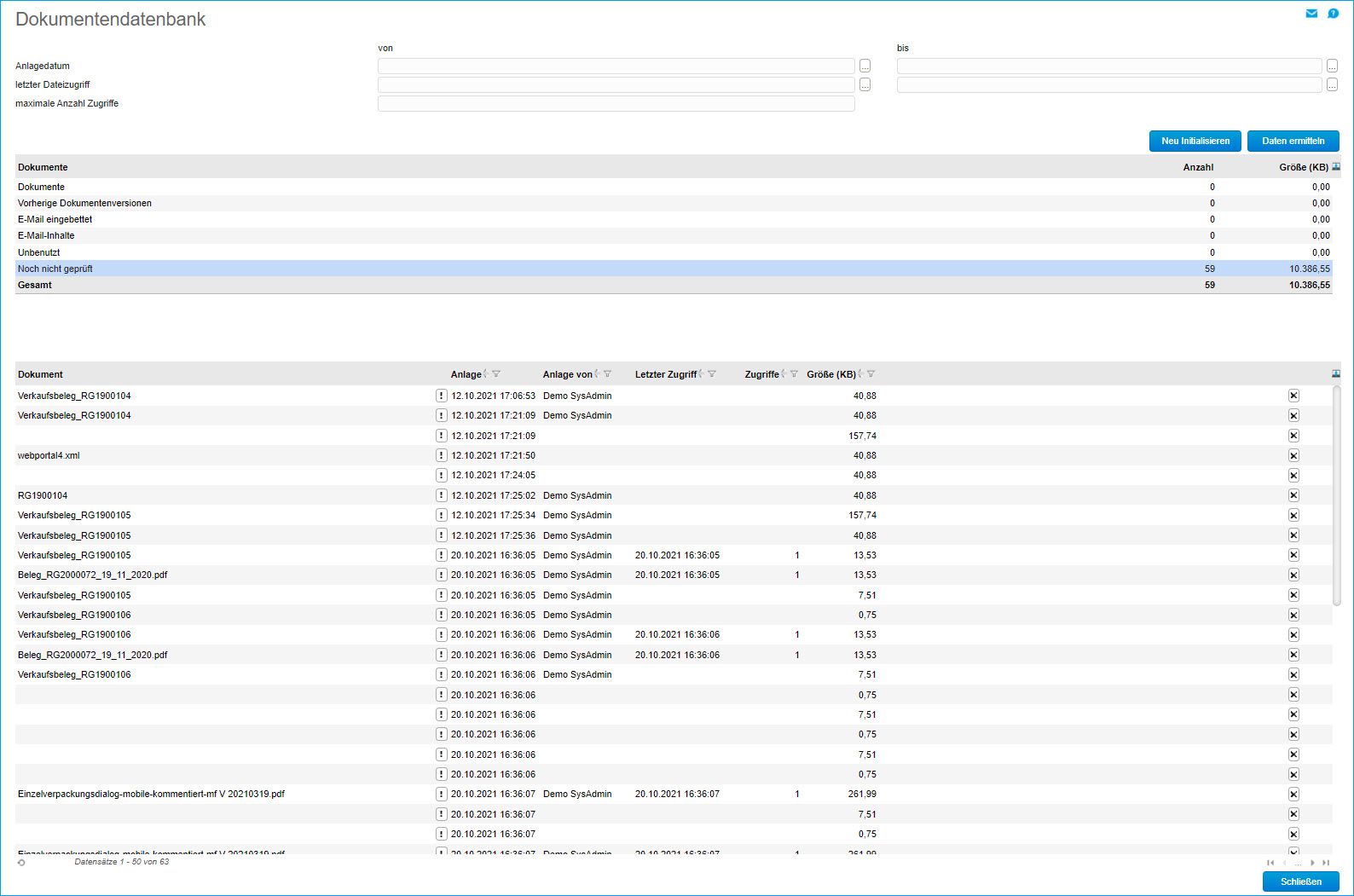Click the Daten ermitteln button
This screenshot has width=1354, height=896.
coord(1293,141)
